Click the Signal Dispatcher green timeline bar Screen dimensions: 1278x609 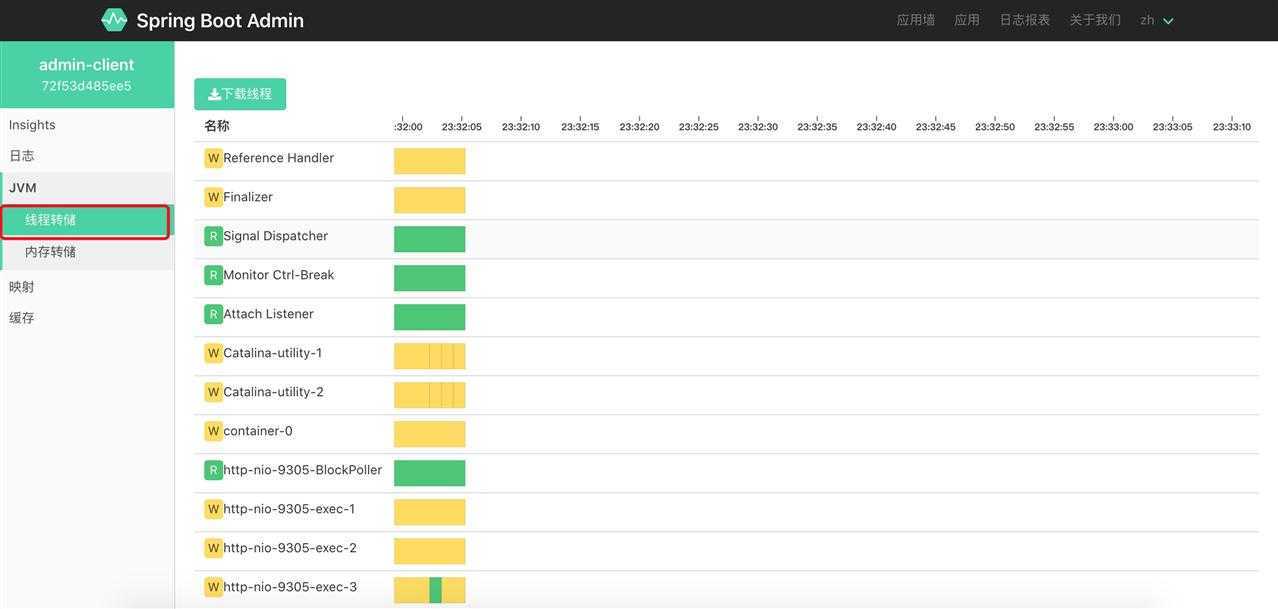point(430,239)
